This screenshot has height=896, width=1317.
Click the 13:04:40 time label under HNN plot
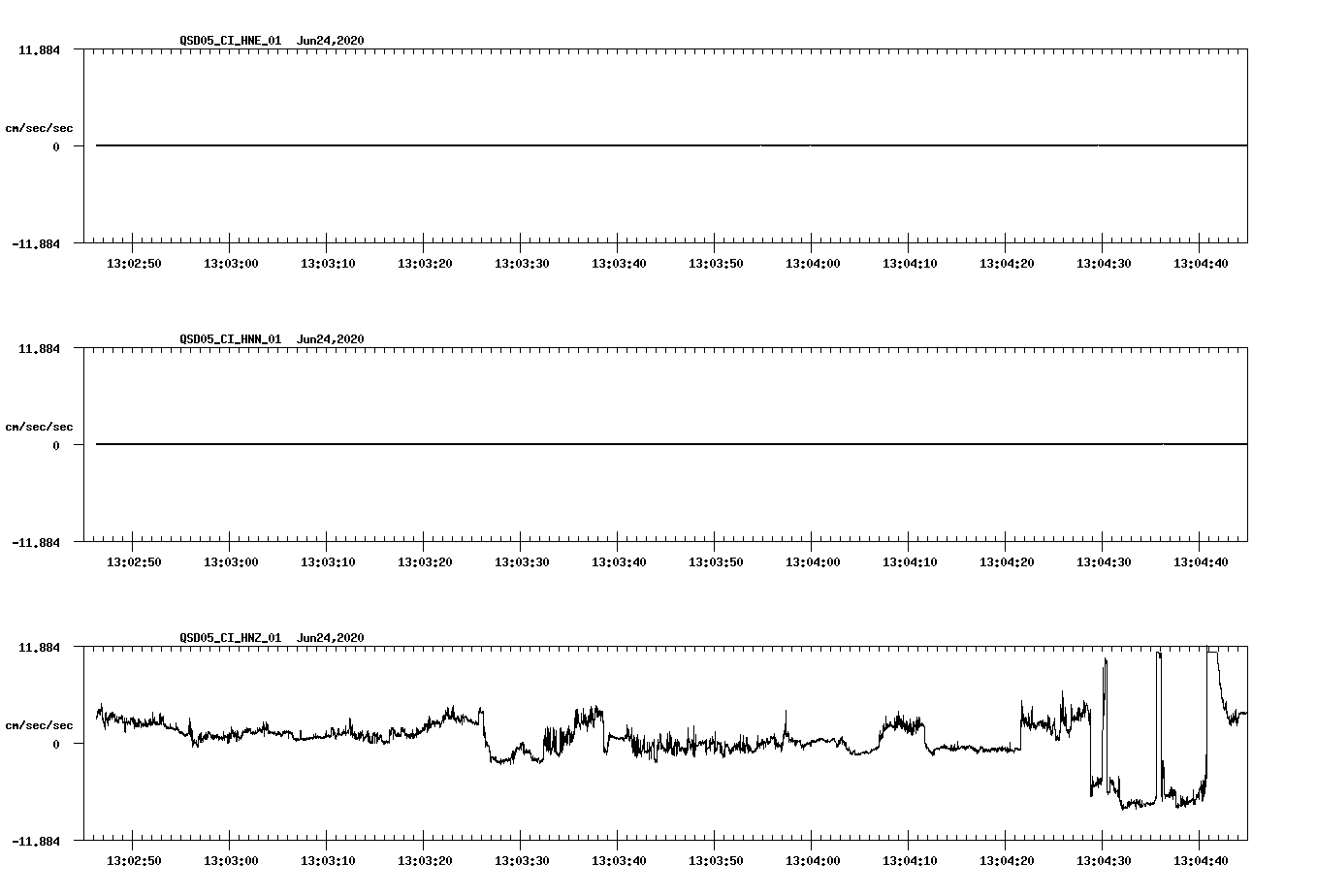tap(1201, 562)
